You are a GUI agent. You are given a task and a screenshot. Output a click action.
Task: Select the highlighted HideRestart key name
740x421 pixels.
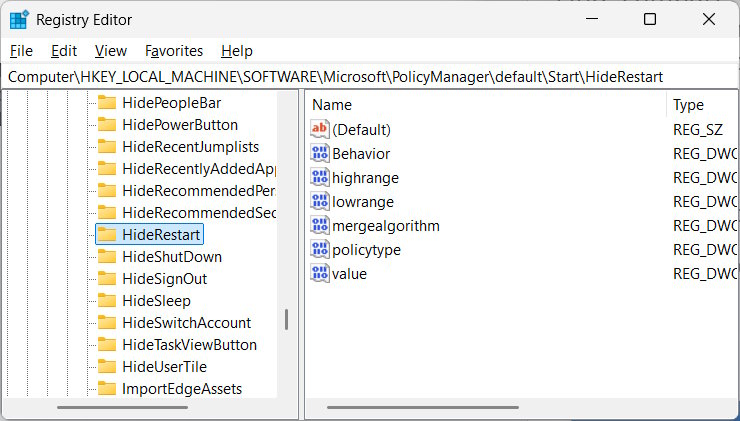tap(161, 235)
